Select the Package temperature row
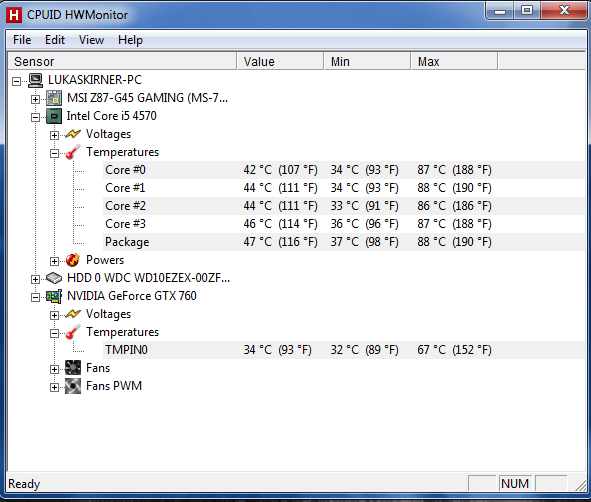This screenshot has height=502, width=591. click(x=344, y=242)
